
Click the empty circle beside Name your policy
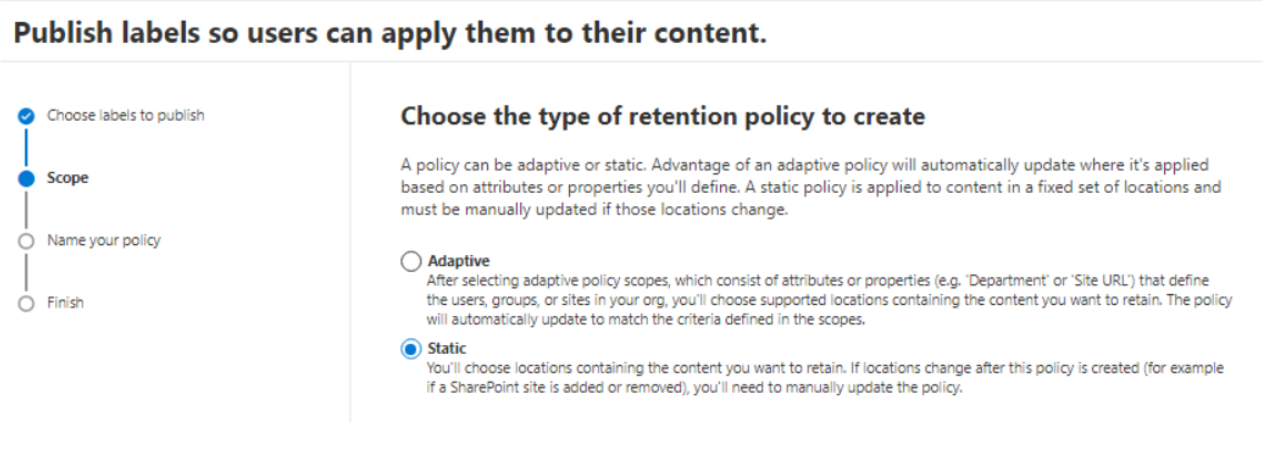pyautogui.click(x=27, y=241)
